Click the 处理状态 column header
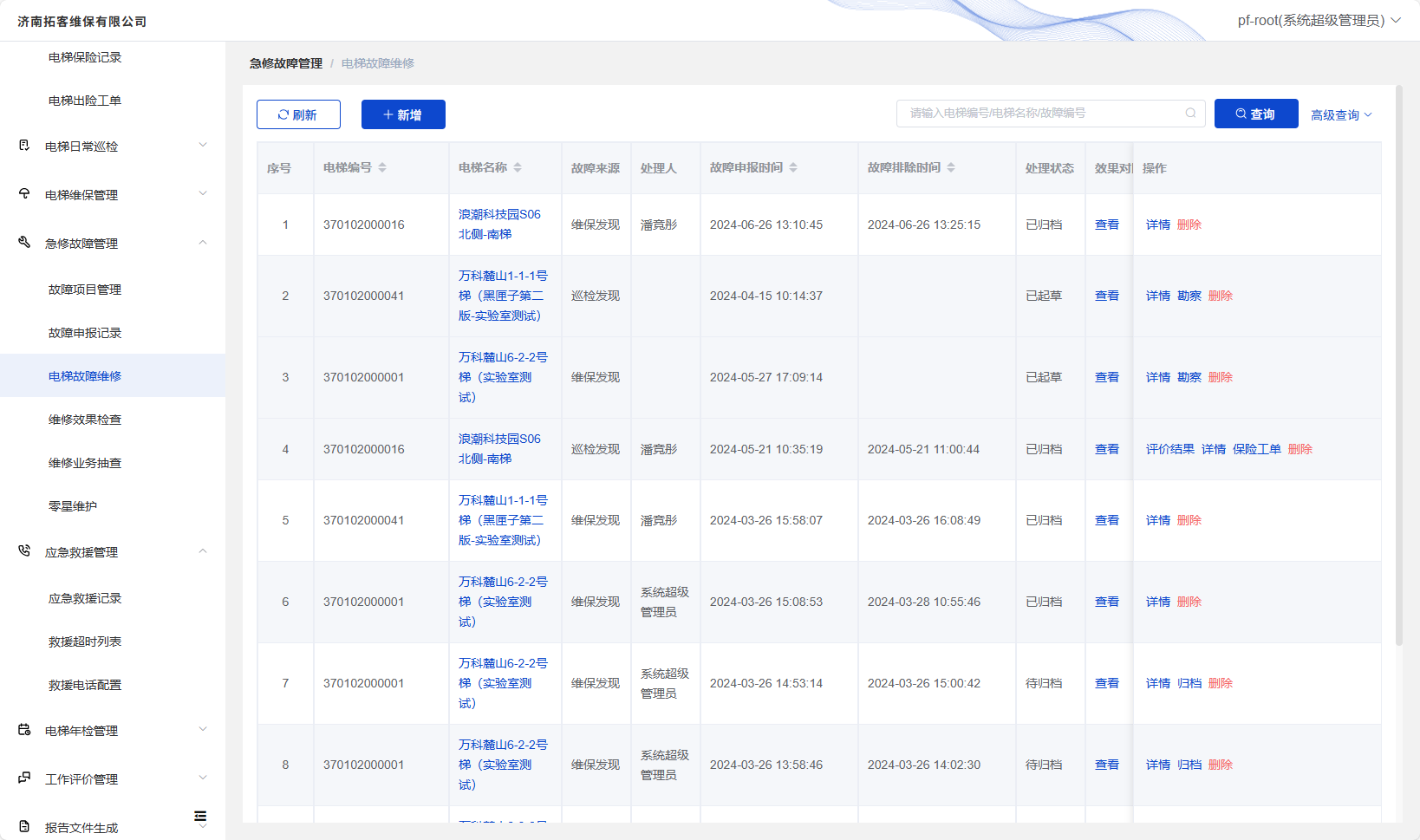1420x840 pixels. (x=1050, y=168)
